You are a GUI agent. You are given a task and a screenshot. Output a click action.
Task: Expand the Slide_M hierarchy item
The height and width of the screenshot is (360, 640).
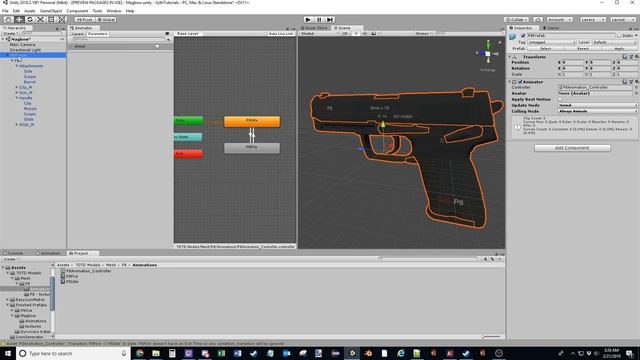coord(17,124)
